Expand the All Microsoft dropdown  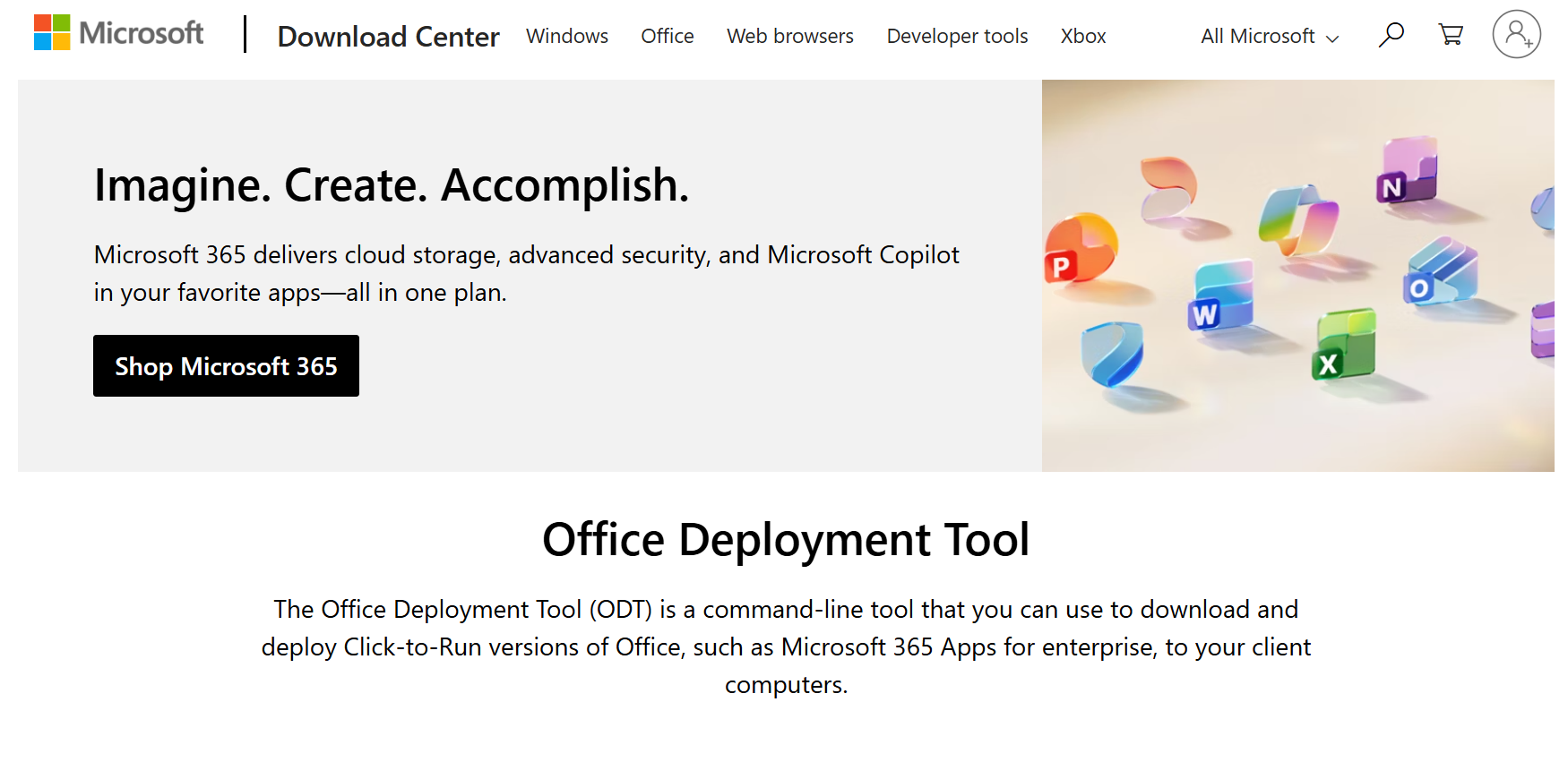click(x=1270, y=36)
